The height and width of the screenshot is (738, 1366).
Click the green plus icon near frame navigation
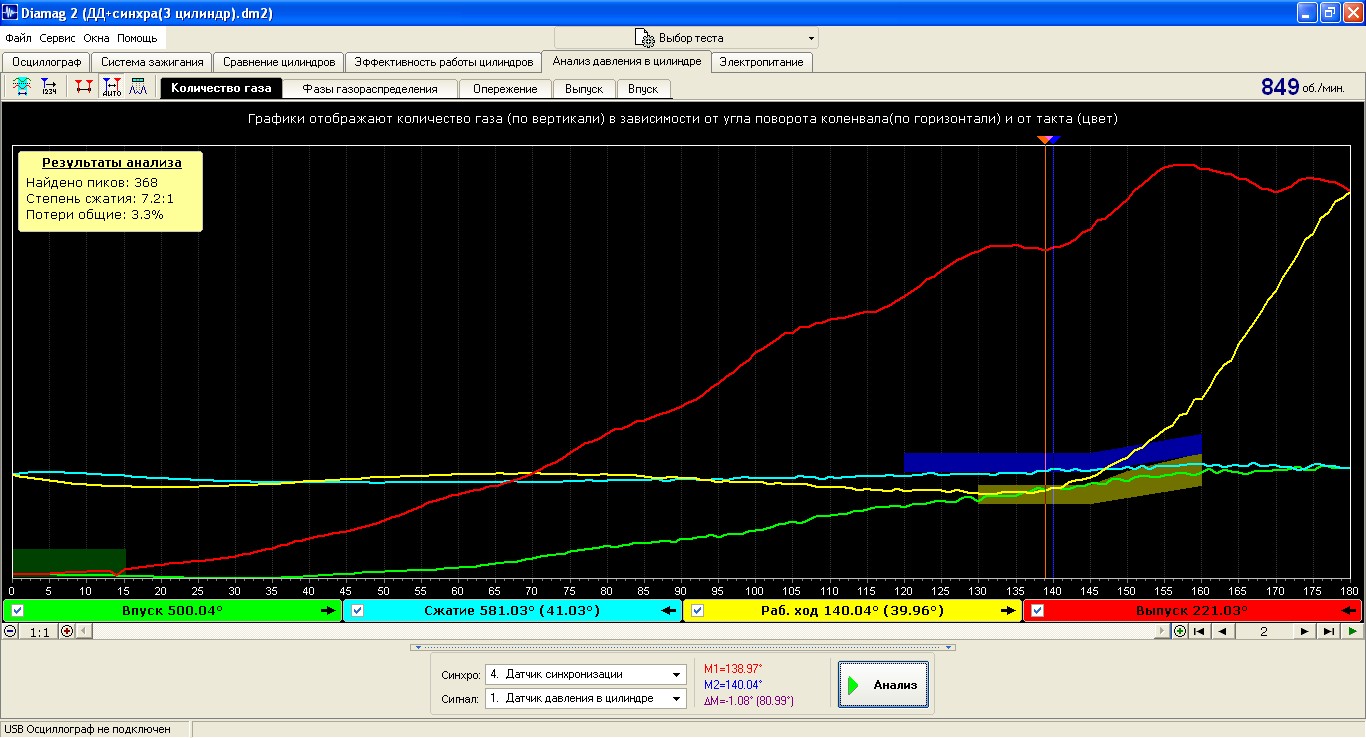pos(1180,631)
